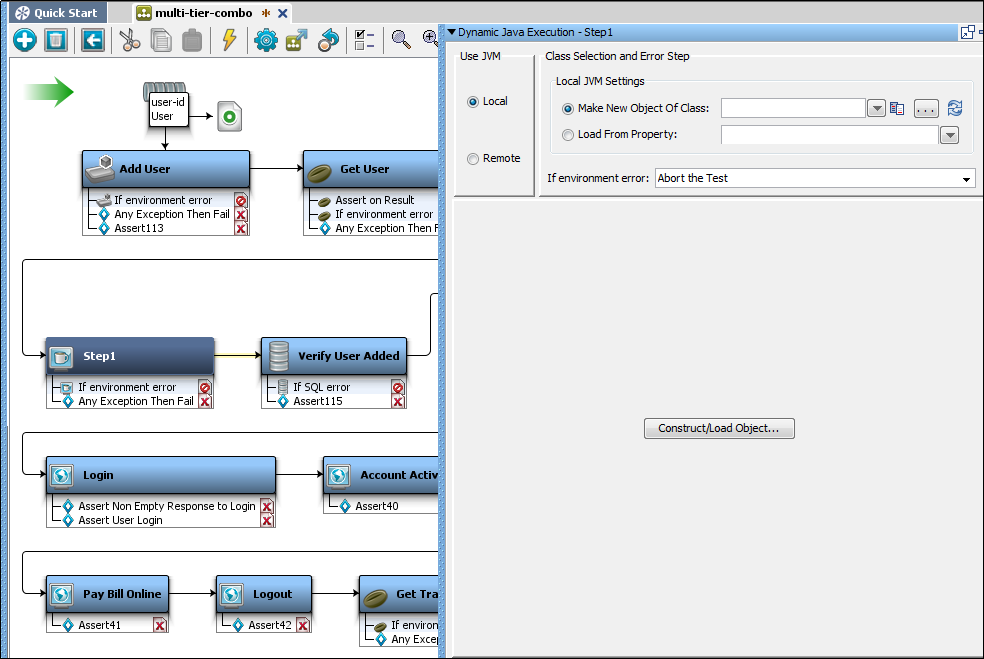Run the test with the lightning bolt icon

[x=228, y=40]
